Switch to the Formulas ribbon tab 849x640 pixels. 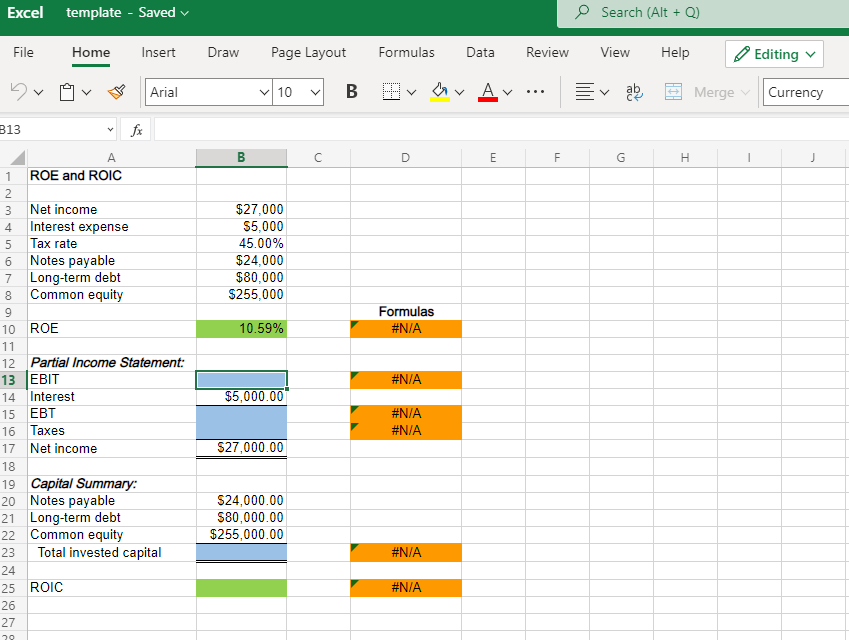click(406, 52)
